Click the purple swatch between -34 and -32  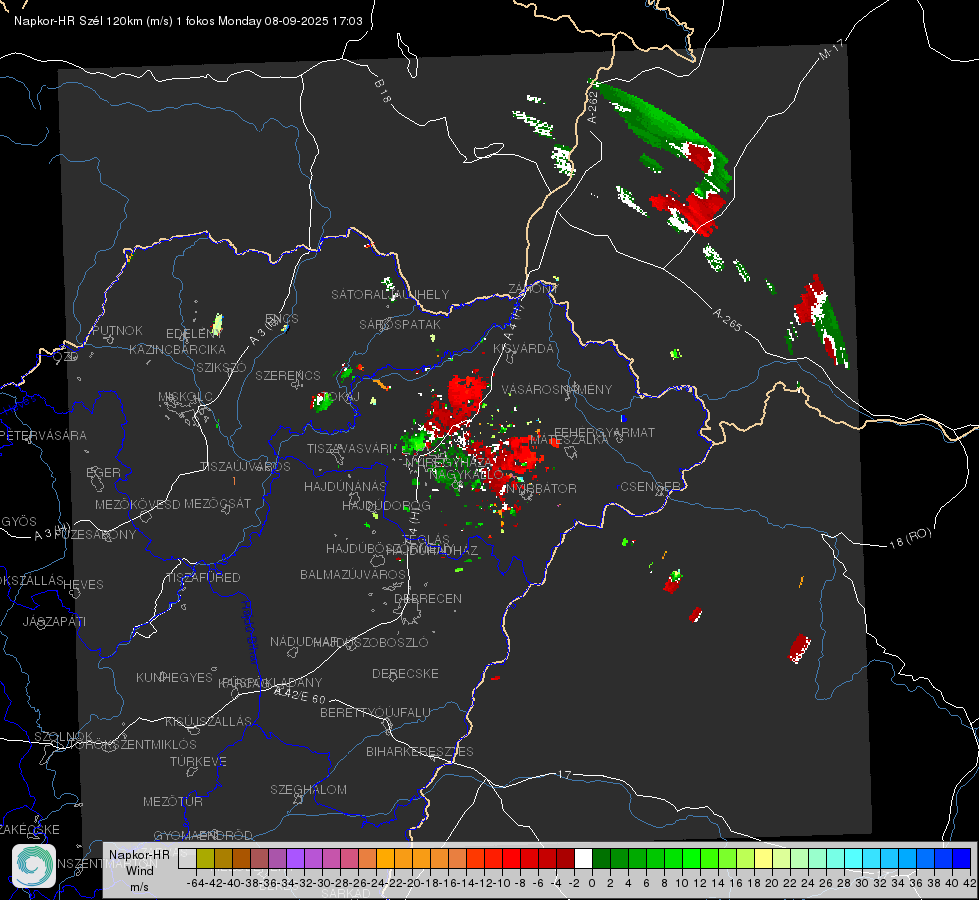click(x=295, y=859)
